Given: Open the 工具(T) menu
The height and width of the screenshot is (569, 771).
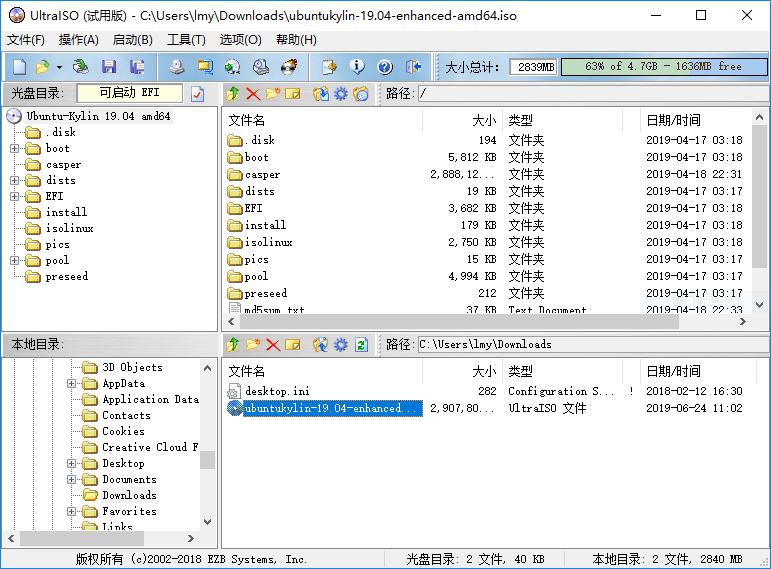Looking at the screenshot, I should (186, 40).
